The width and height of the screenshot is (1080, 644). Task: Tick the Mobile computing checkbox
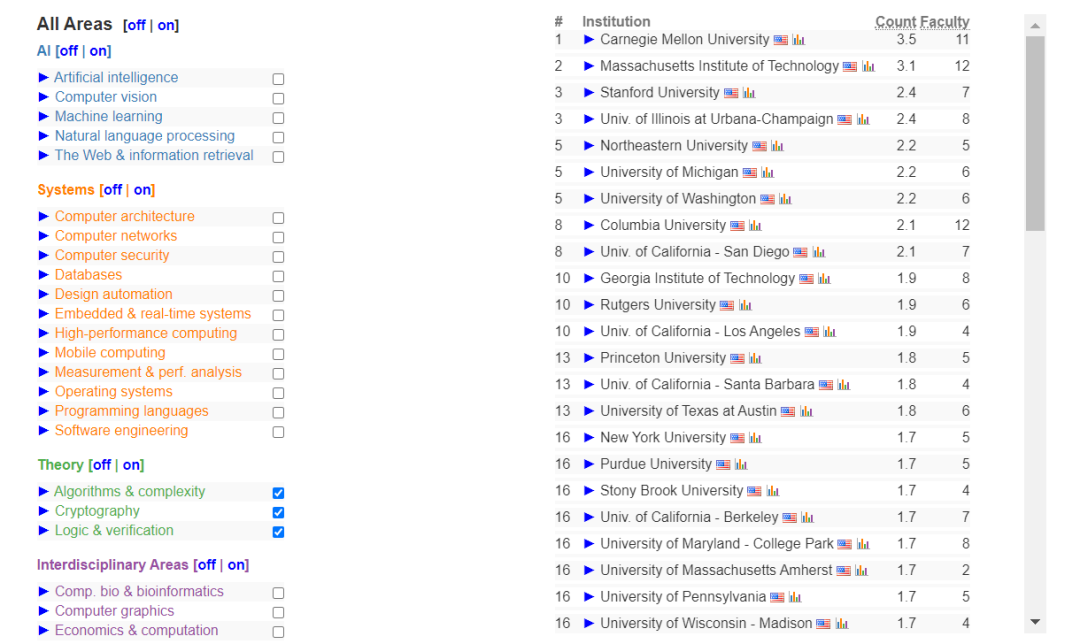coord(278,354)
